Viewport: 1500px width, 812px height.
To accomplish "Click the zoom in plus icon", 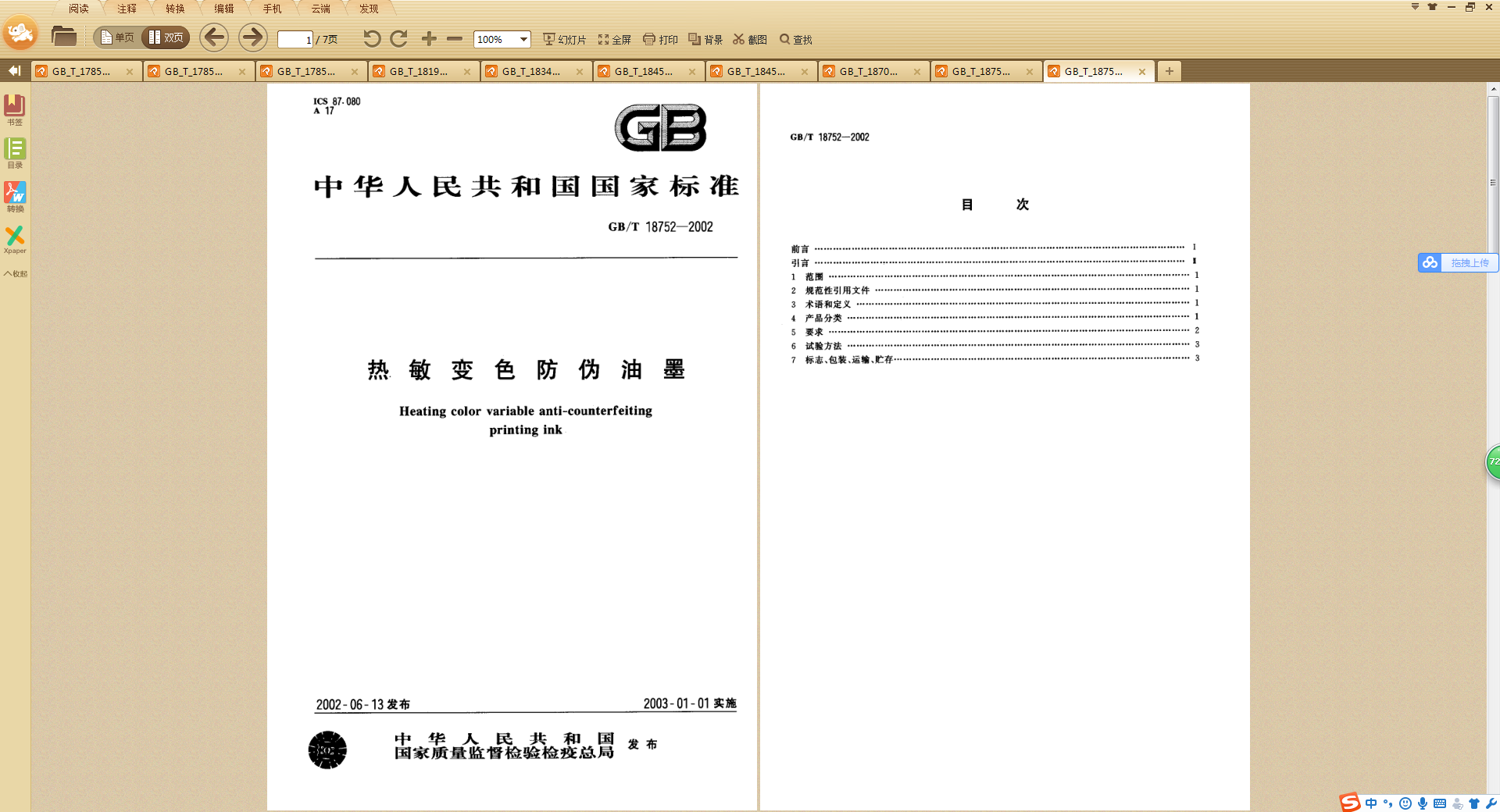I will point(429,39).
